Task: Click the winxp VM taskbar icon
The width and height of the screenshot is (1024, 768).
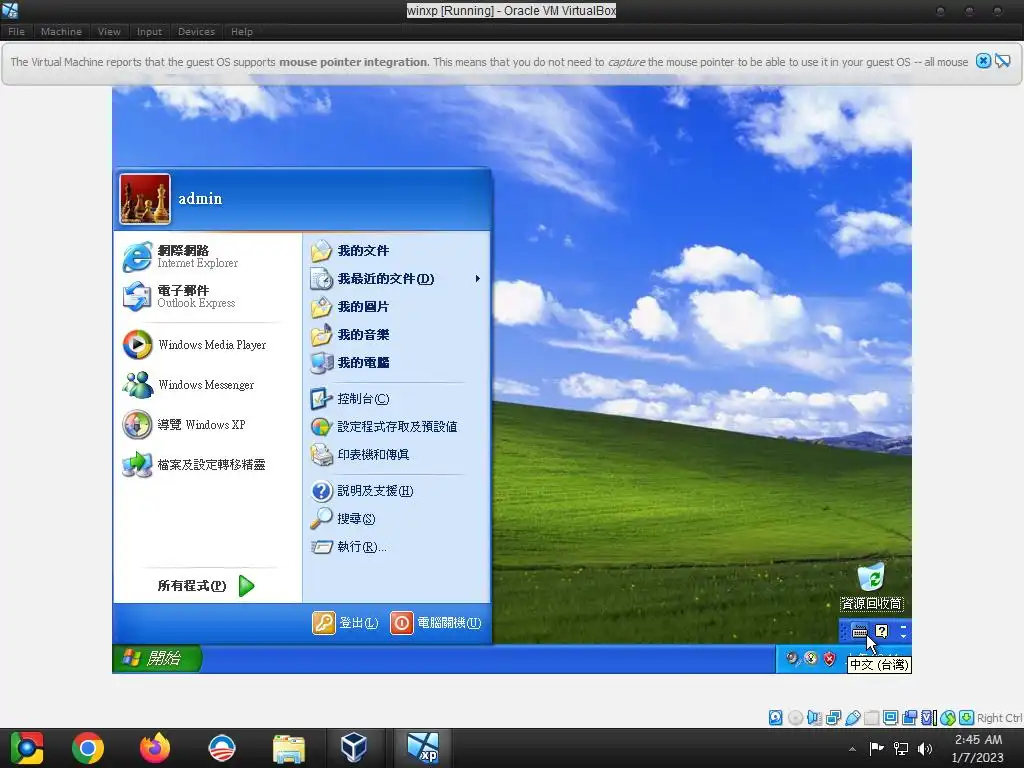Action: point(422,748)
